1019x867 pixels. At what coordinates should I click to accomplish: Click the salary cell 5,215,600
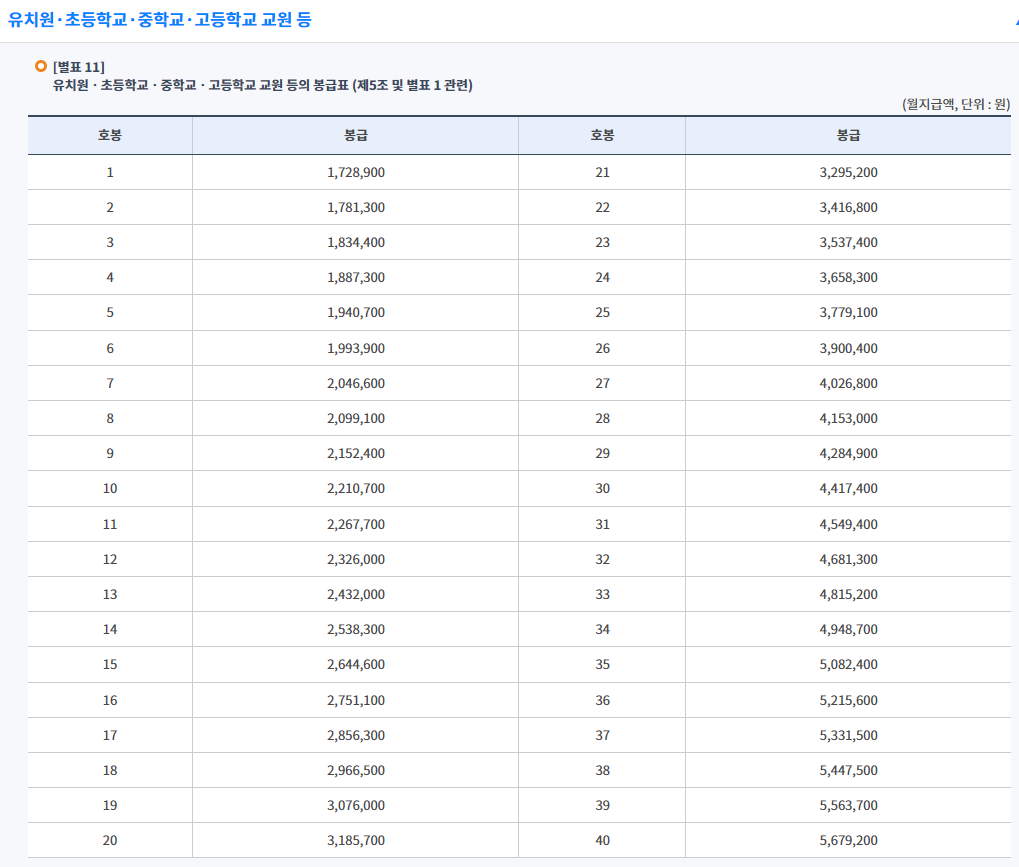click(x=848, y=701)
